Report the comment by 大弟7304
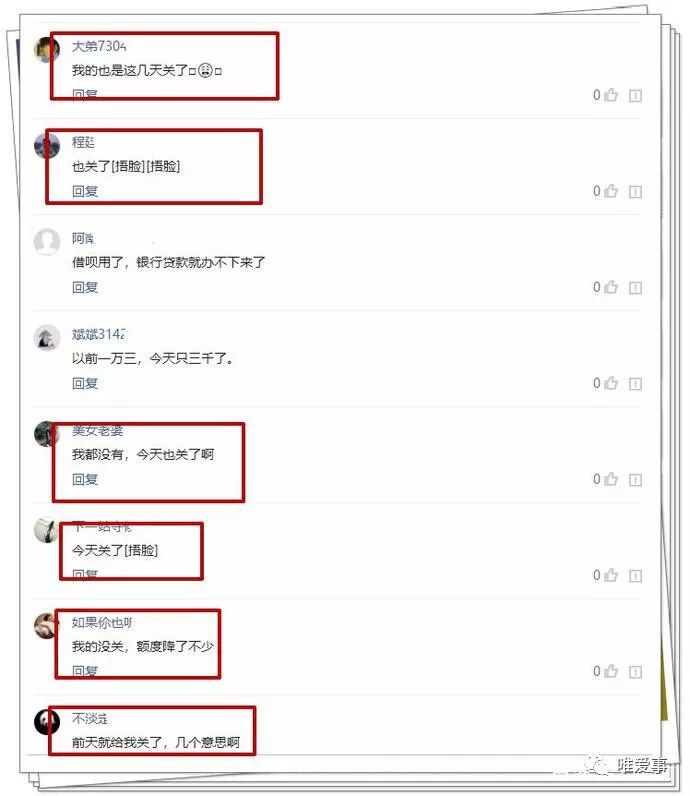Image resolution: width=690 pixels, height=796 pixels. tap(635, 96)
